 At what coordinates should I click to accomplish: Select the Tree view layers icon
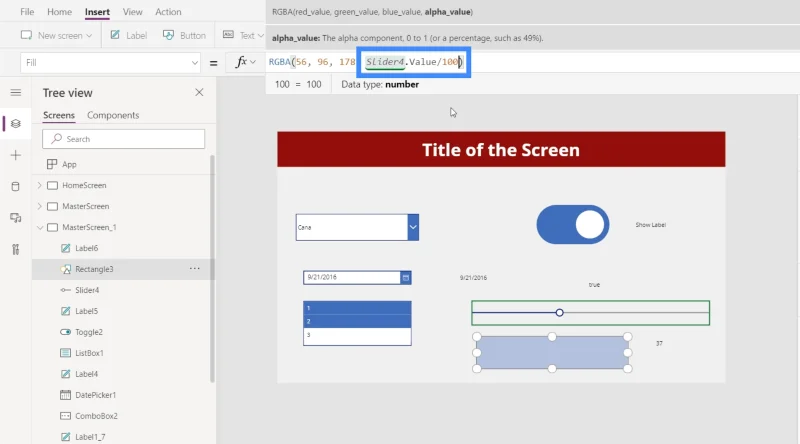point(16,124)
